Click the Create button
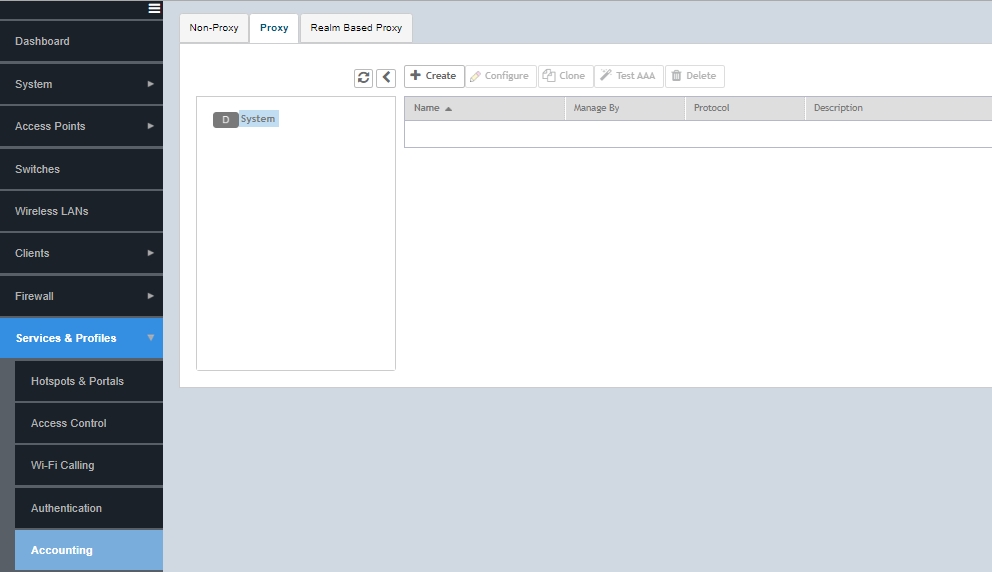 coord(434,76)
